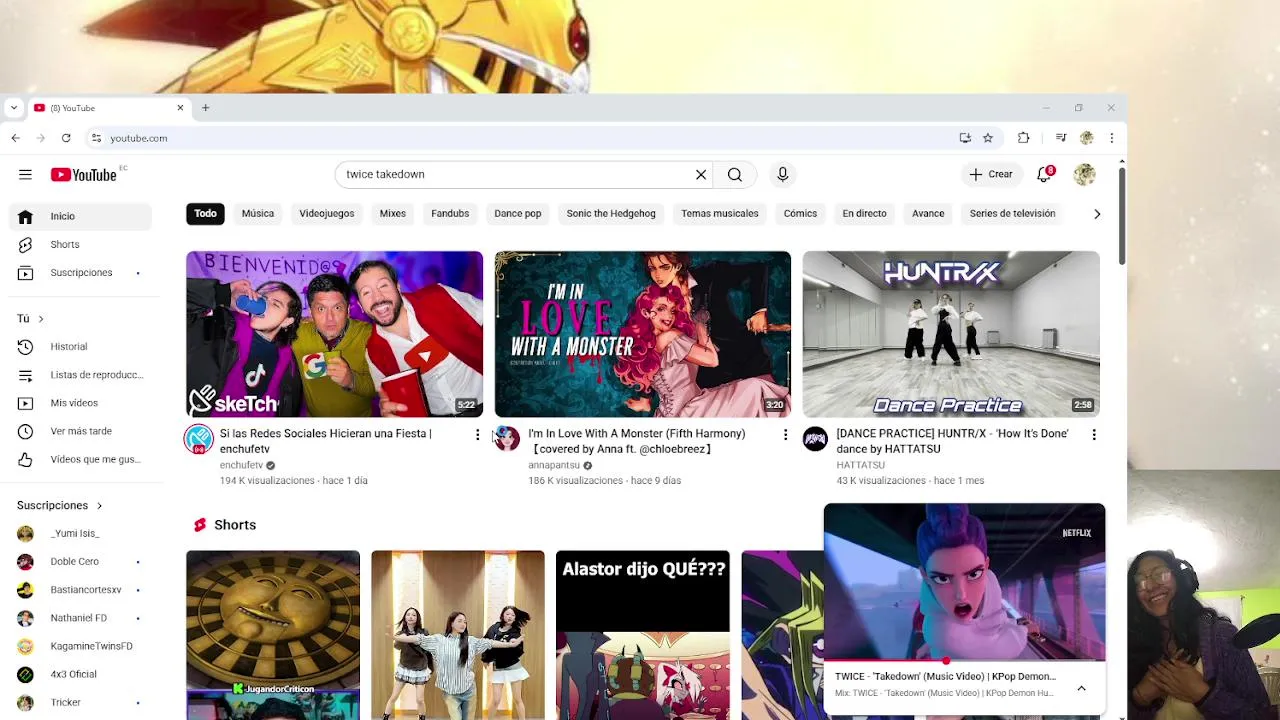This screenshot has height=720, width=1280.
Task: Expand the TWICE Takedown miniplayer
Action: [x=1081, y=688]
